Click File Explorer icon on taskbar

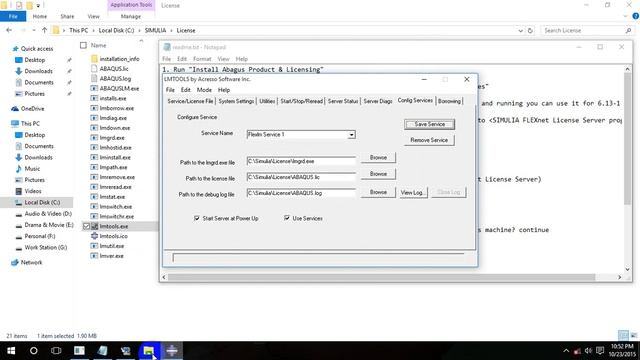(149, 351)
